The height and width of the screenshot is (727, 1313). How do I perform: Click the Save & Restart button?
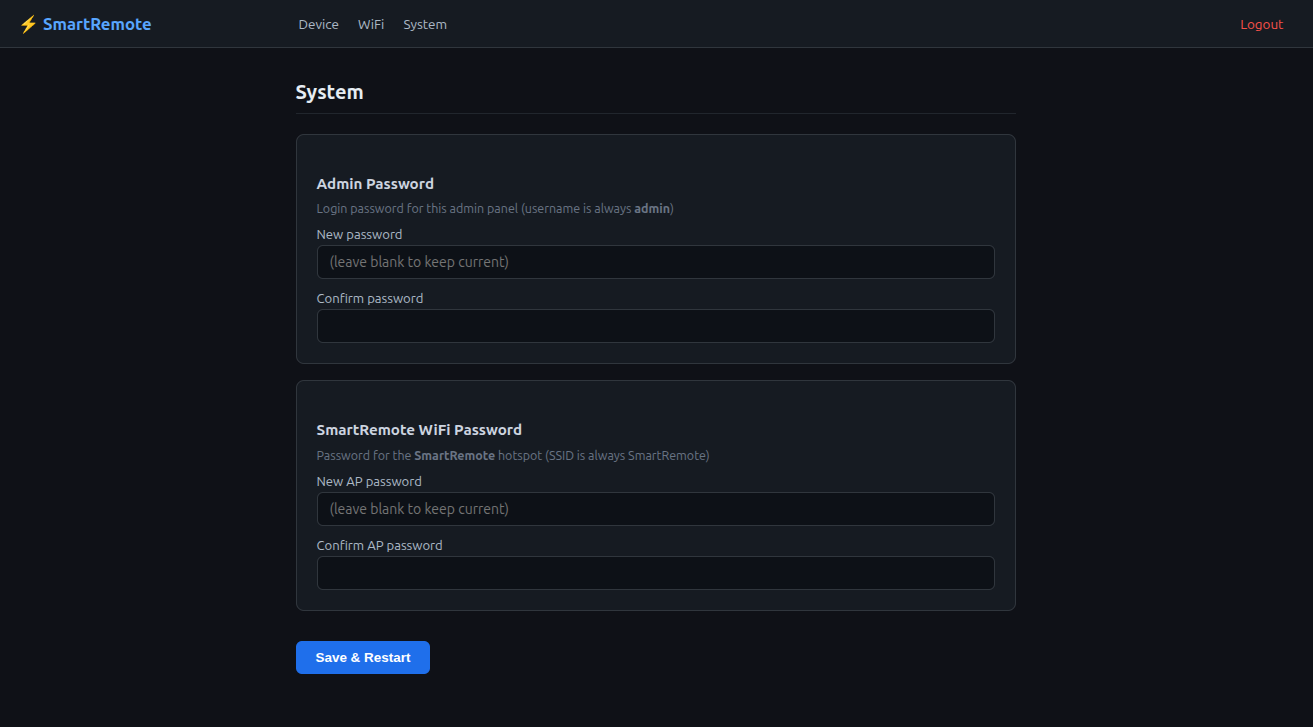pos(363,657)
